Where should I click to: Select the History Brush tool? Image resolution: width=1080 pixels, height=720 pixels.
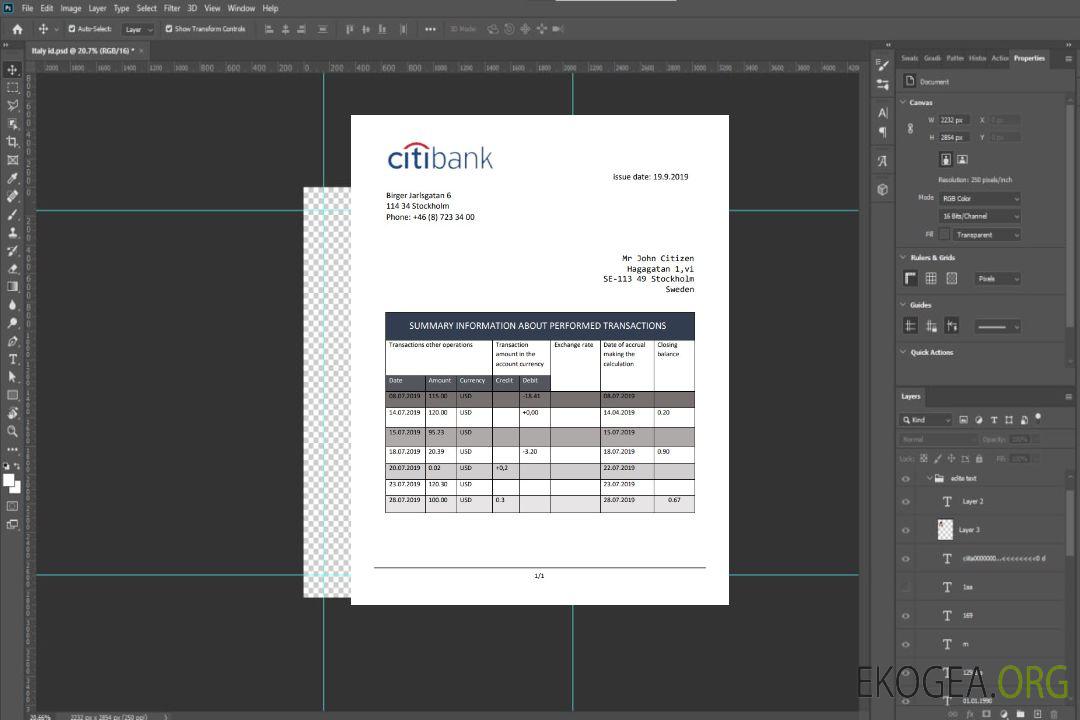click(x=12, y=251)
